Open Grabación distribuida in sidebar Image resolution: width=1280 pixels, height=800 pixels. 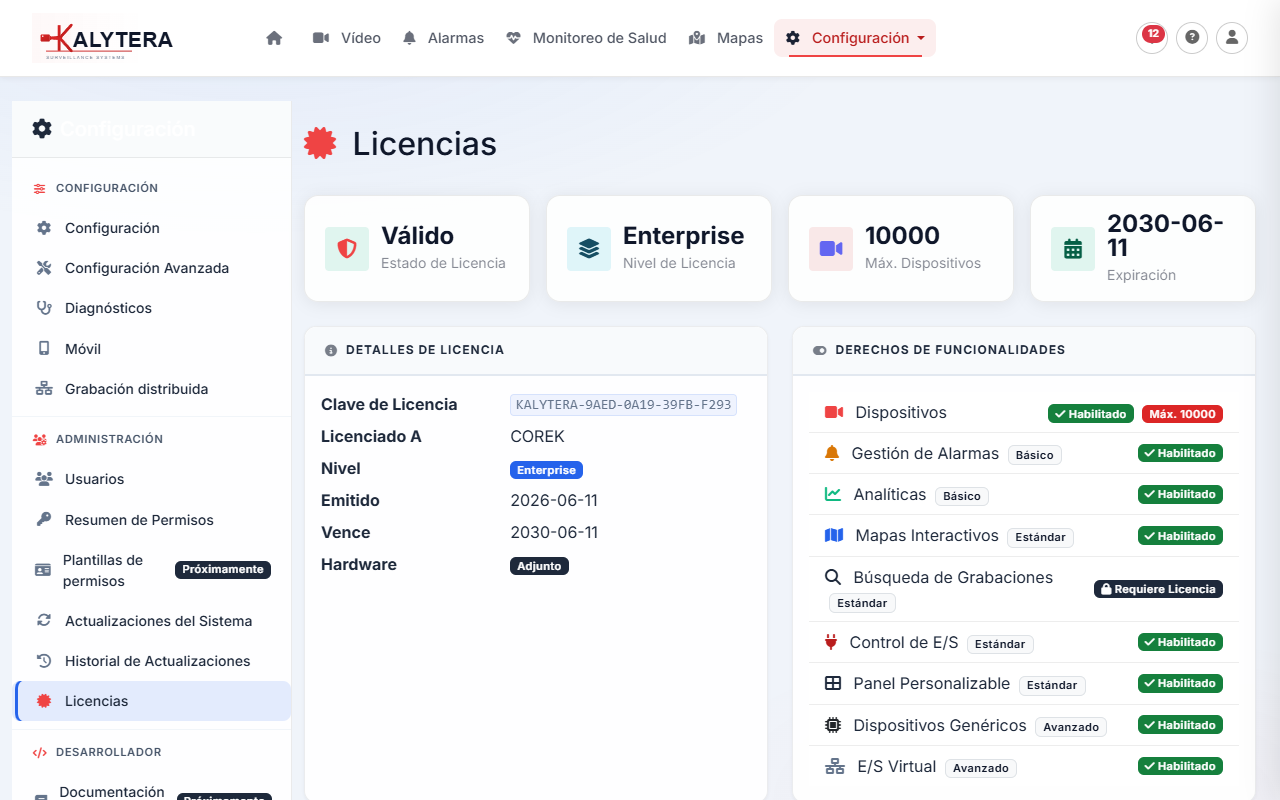(153, 389)
